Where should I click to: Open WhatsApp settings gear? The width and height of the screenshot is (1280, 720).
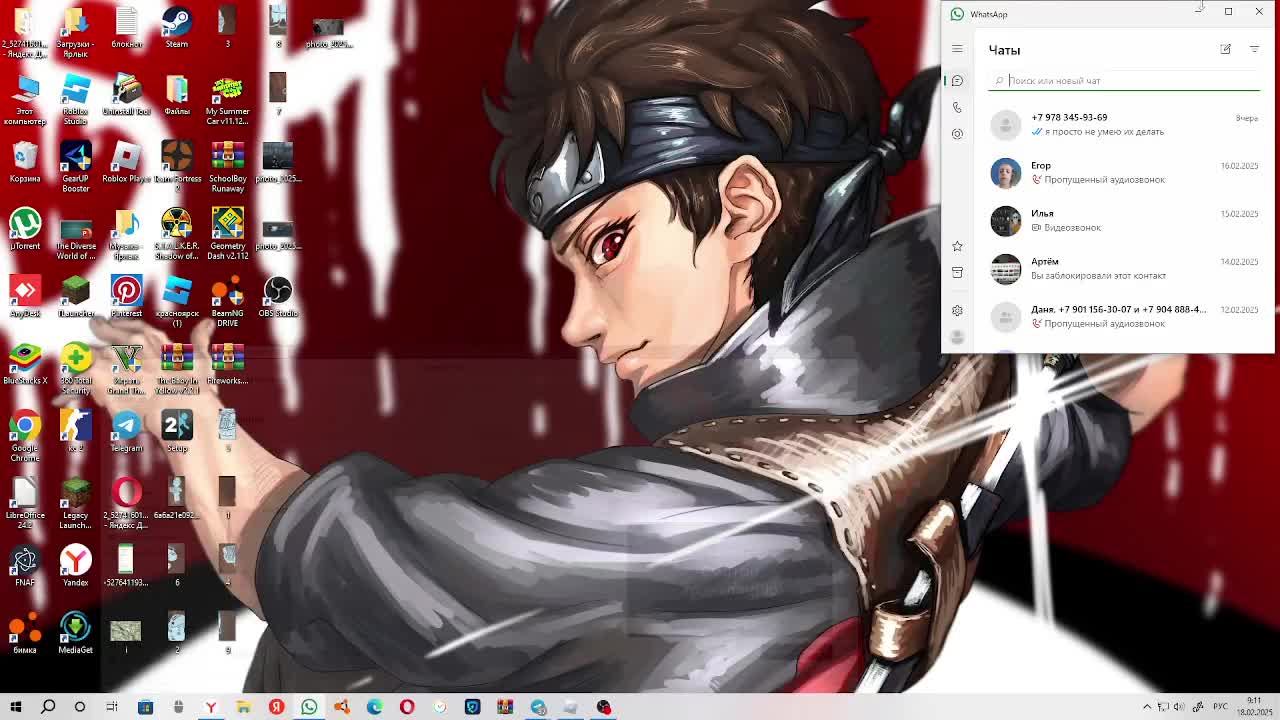click(957, 311)
